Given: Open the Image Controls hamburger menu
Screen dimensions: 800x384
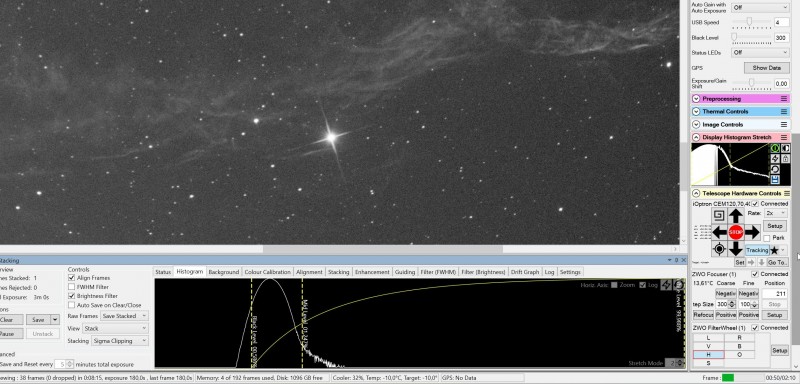Looking at the screenshot, I should pyautogui.click(x=784, y=124).
